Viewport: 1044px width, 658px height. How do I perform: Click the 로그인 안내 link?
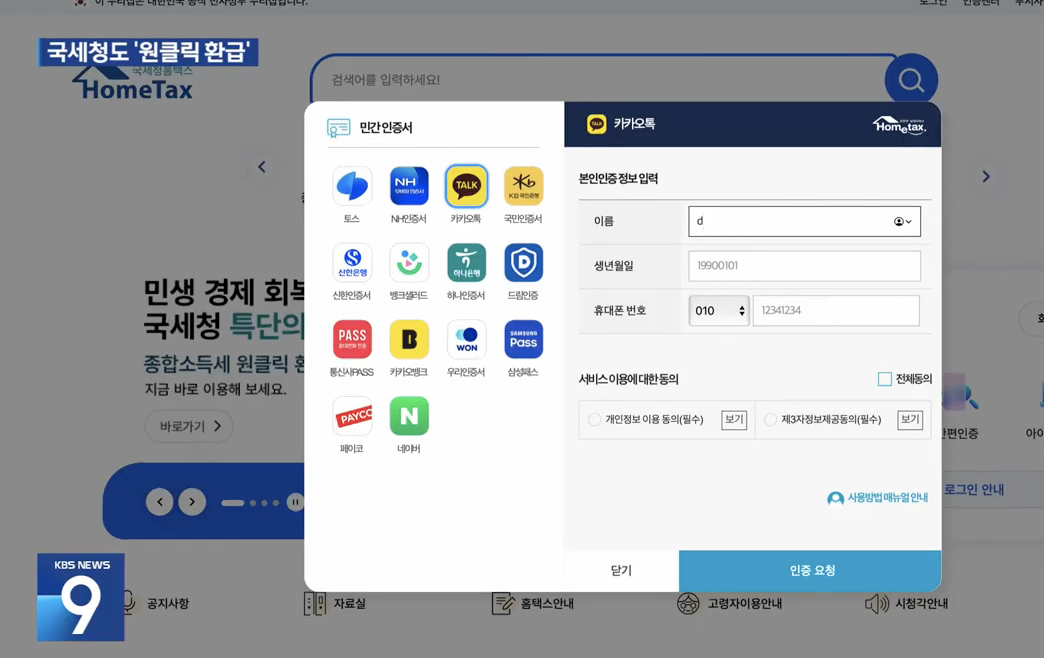(973, 490)
